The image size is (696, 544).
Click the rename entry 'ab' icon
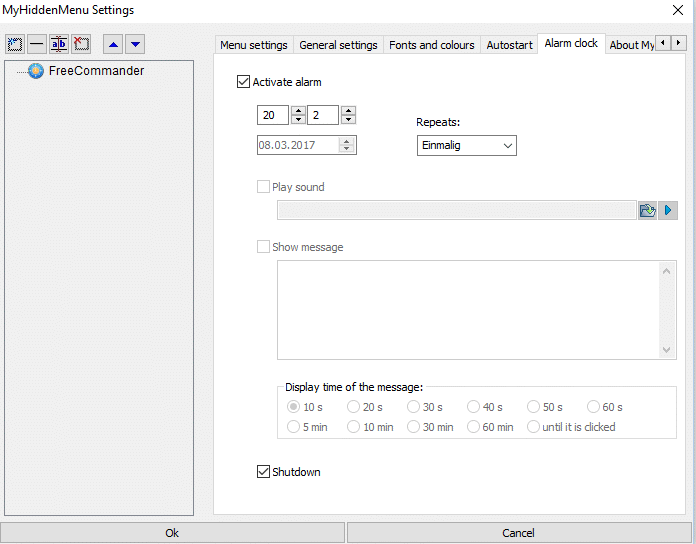pyautogui.click(x=59, y=44)
